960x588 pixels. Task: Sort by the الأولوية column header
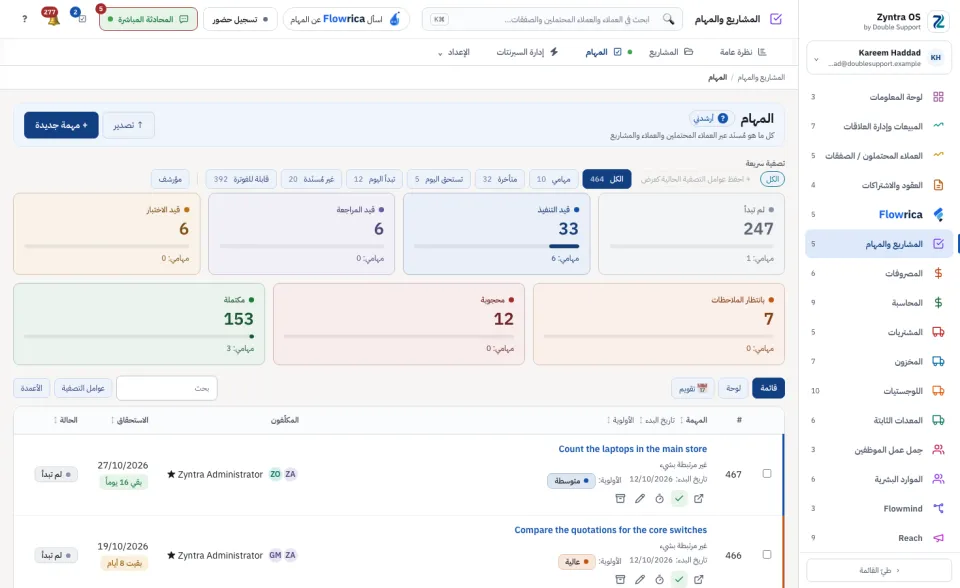pyautogui.click(x=621, y=420)
